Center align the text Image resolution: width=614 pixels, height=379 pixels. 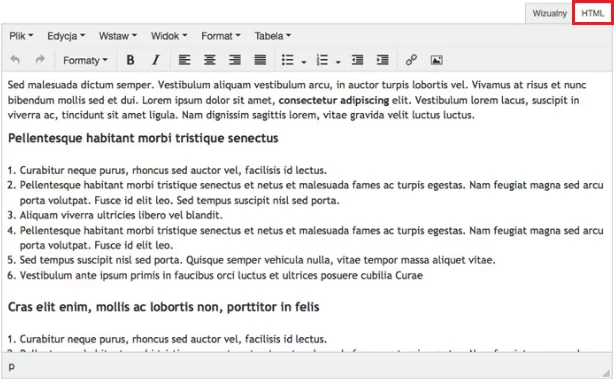[x=209, y=60]
